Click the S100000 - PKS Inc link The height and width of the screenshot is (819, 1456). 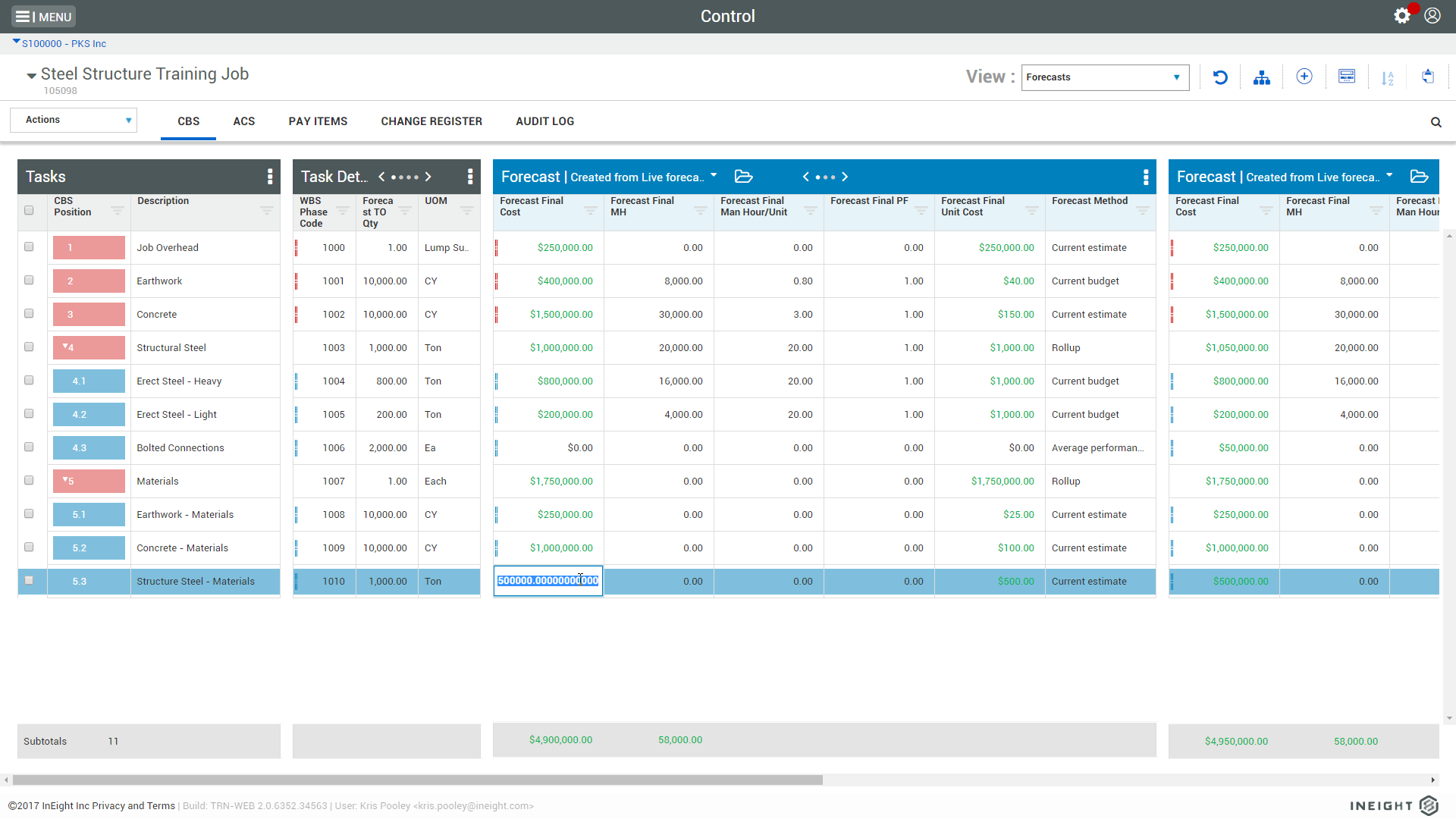[x=64, y=44]
